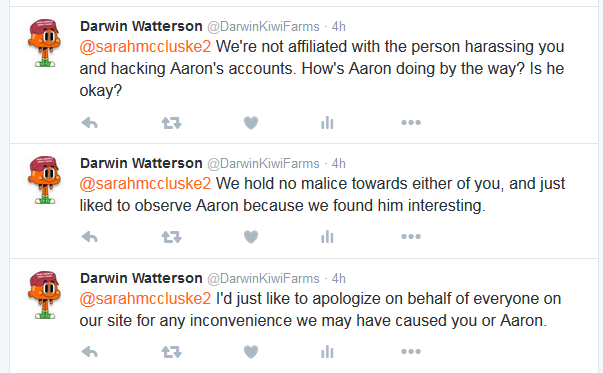Image resolution: width=603 pixels, height=373 pixels.
Task: Open the three-dot menu on the apology tweet
Action: pos(411,351)
